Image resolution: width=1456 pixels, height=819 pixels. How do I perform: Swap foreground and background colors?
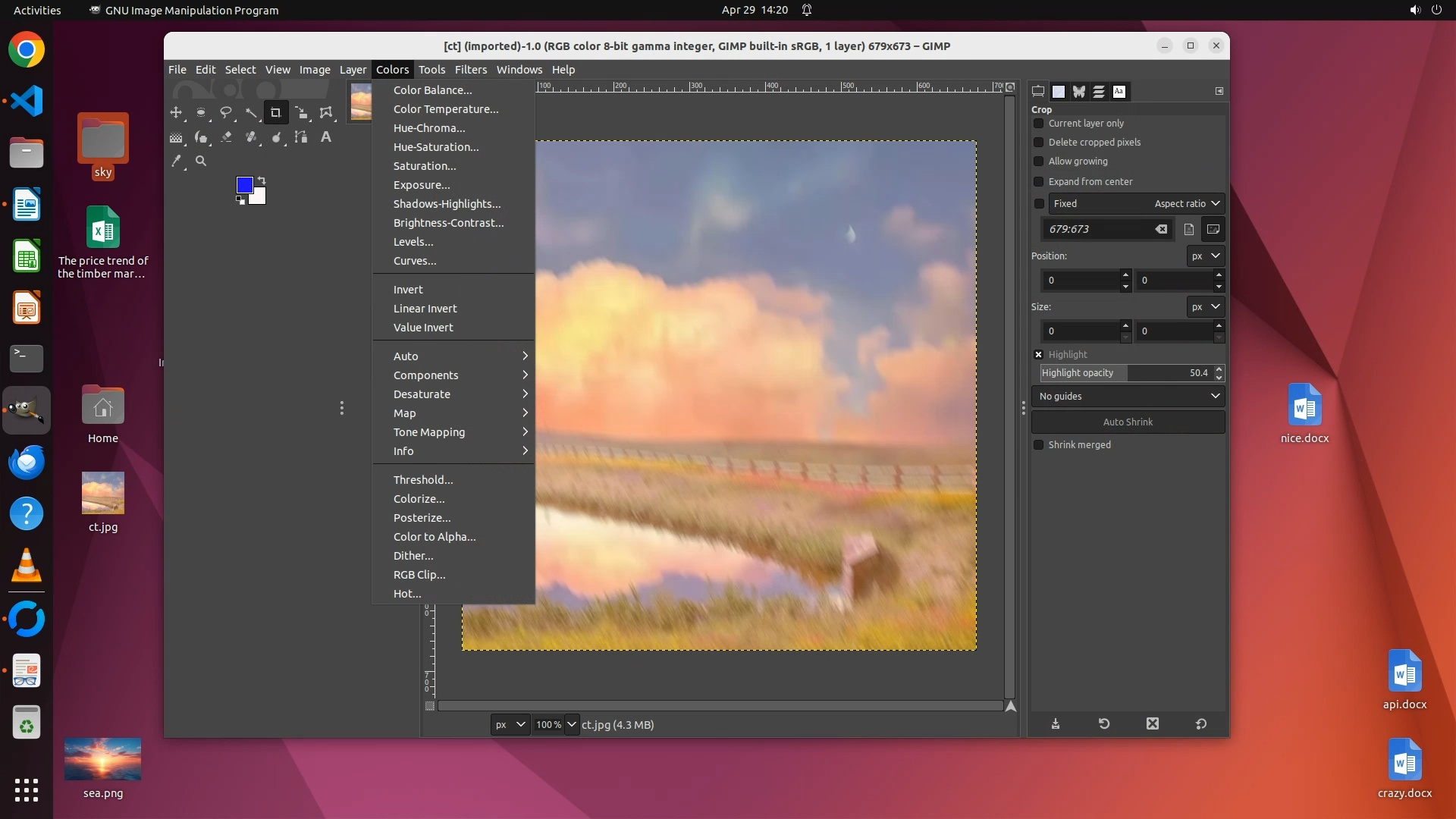pyautogui.click(x=262, y=180)
